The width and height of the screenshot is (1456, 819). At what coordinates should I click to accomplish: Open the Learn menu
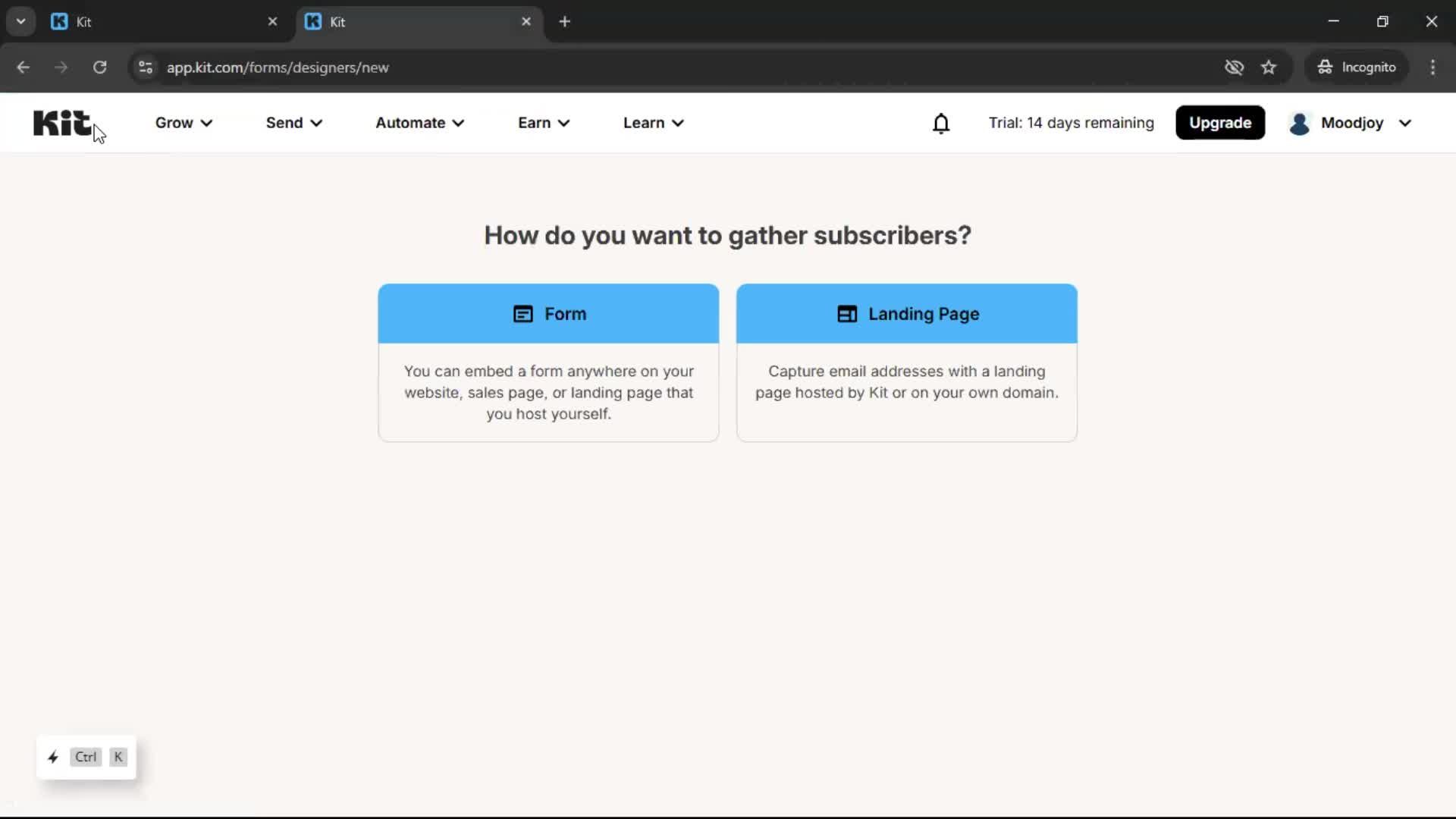point(653,123)
